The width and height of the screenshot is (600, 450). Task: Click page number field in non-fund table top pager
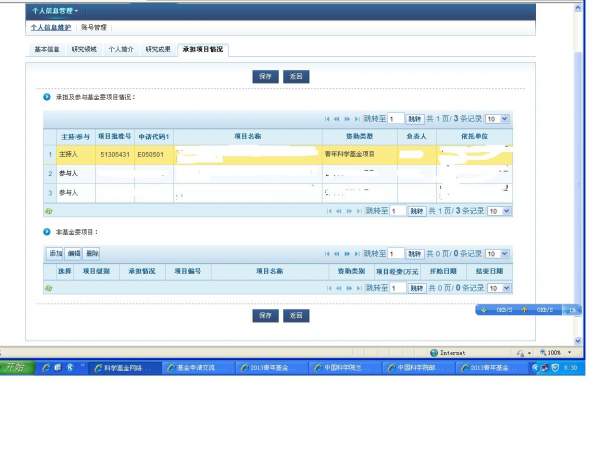[396, 254]
